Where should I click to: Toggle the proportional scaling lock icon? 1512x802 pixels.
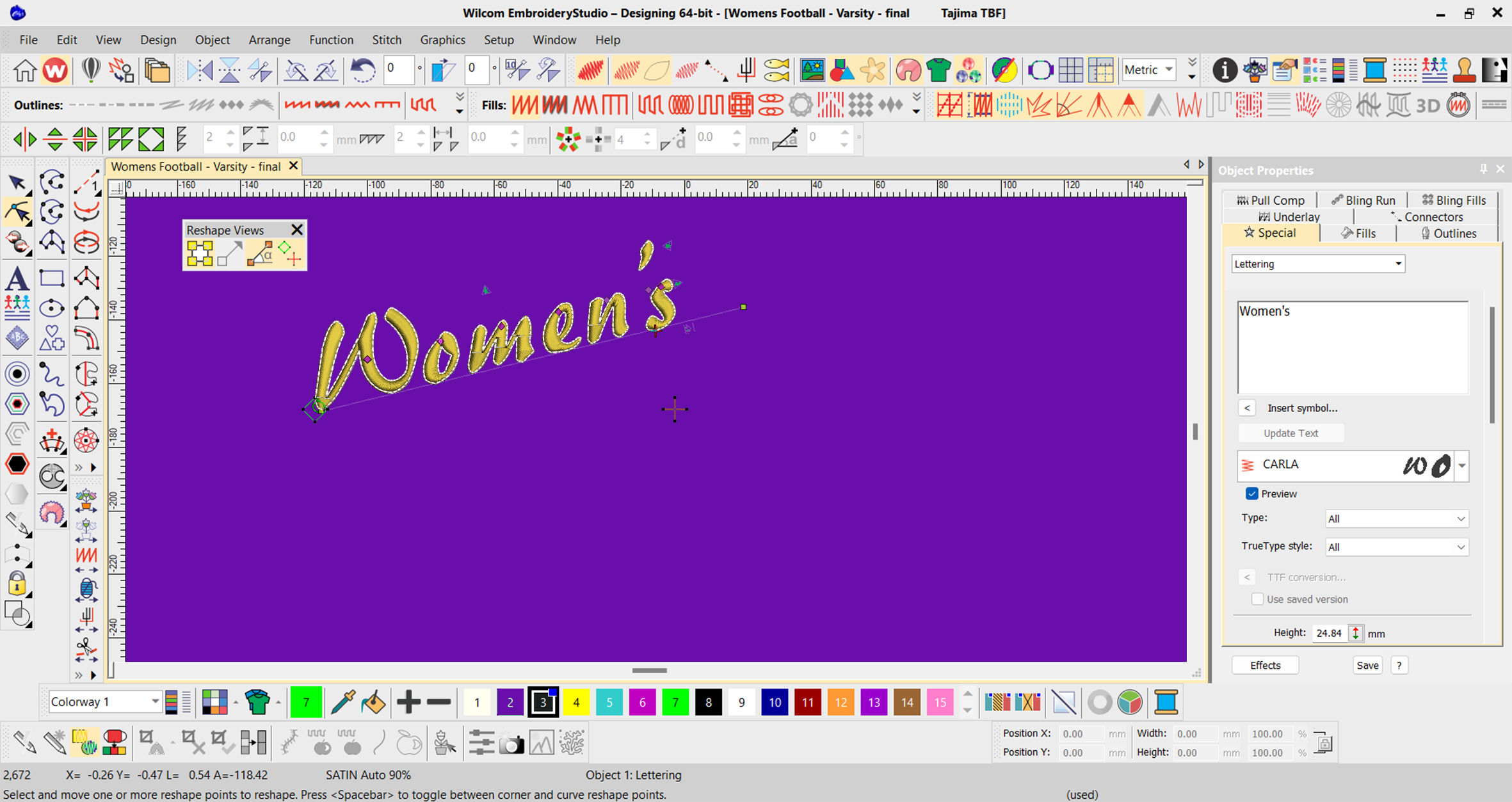tap(1324, 742)
